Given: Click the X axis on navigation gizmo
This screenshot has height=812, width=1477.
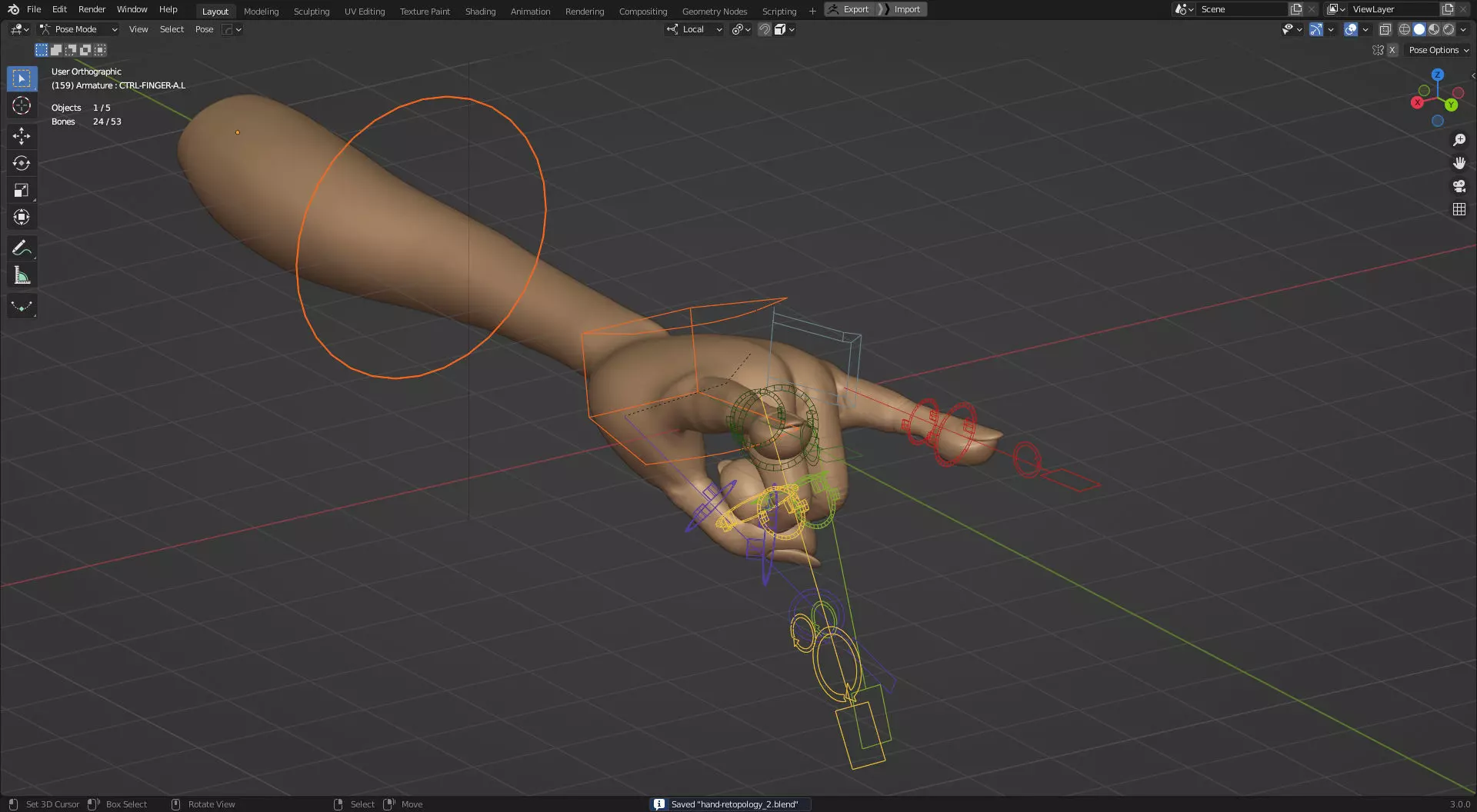Looking at the screenshot, I should [1417, 102].
